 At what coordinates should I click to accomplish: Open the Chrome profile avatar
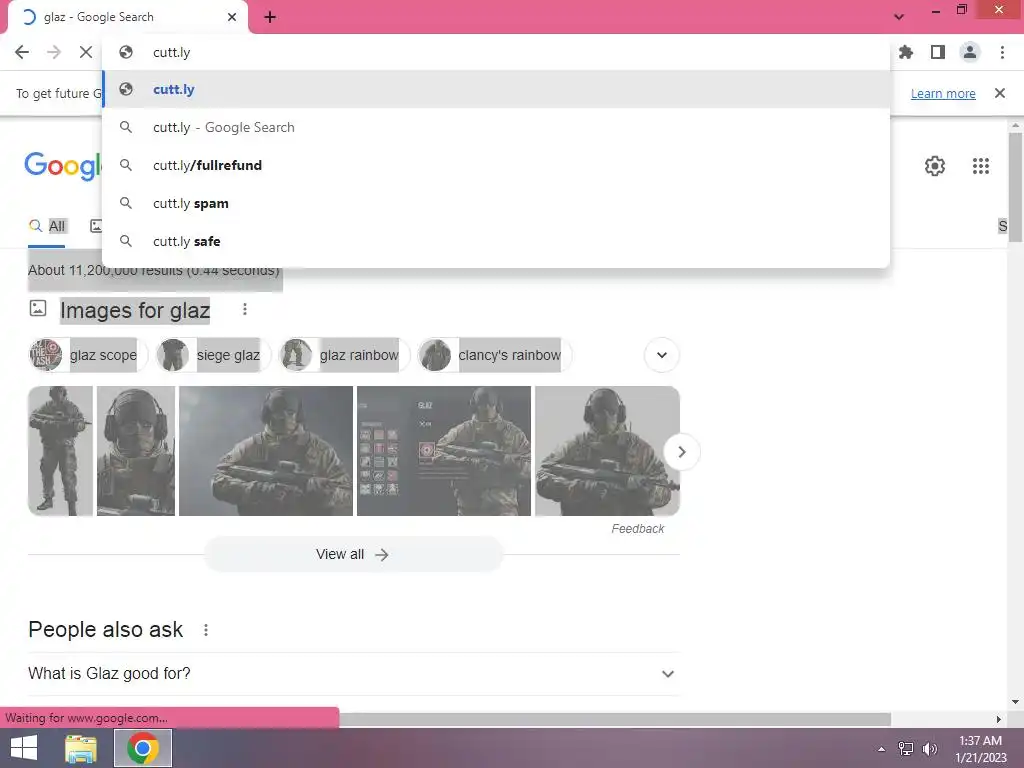tap(970, 52)
